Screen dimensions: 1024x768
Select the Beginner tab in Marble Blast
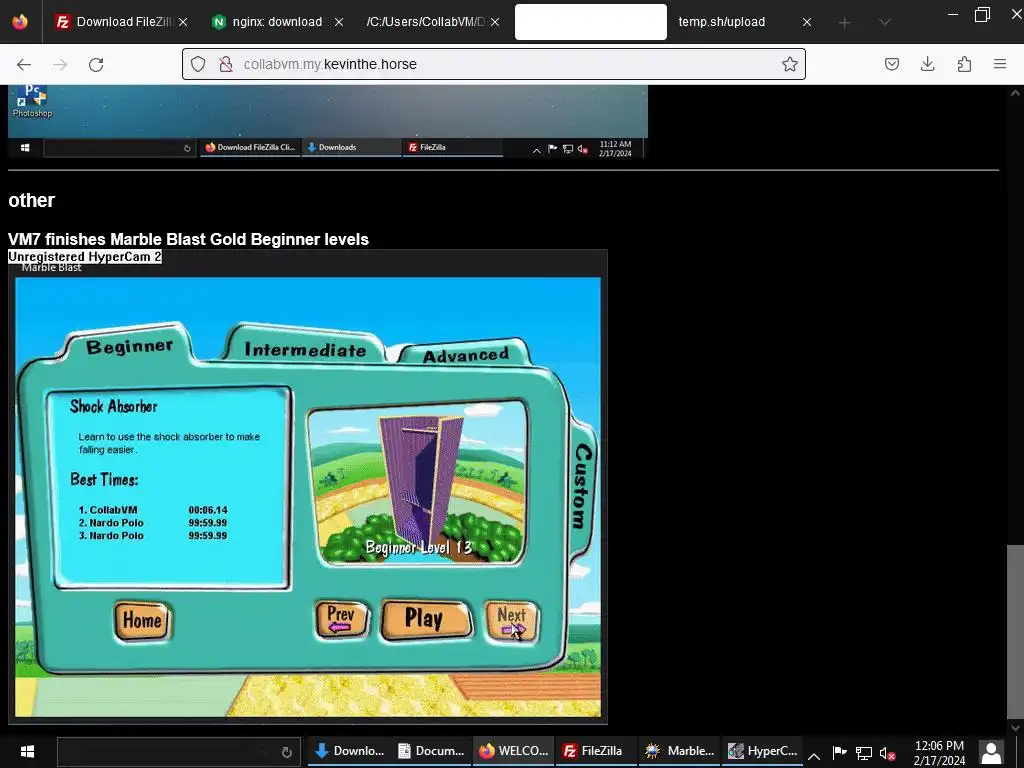click(x=129, y=345)
